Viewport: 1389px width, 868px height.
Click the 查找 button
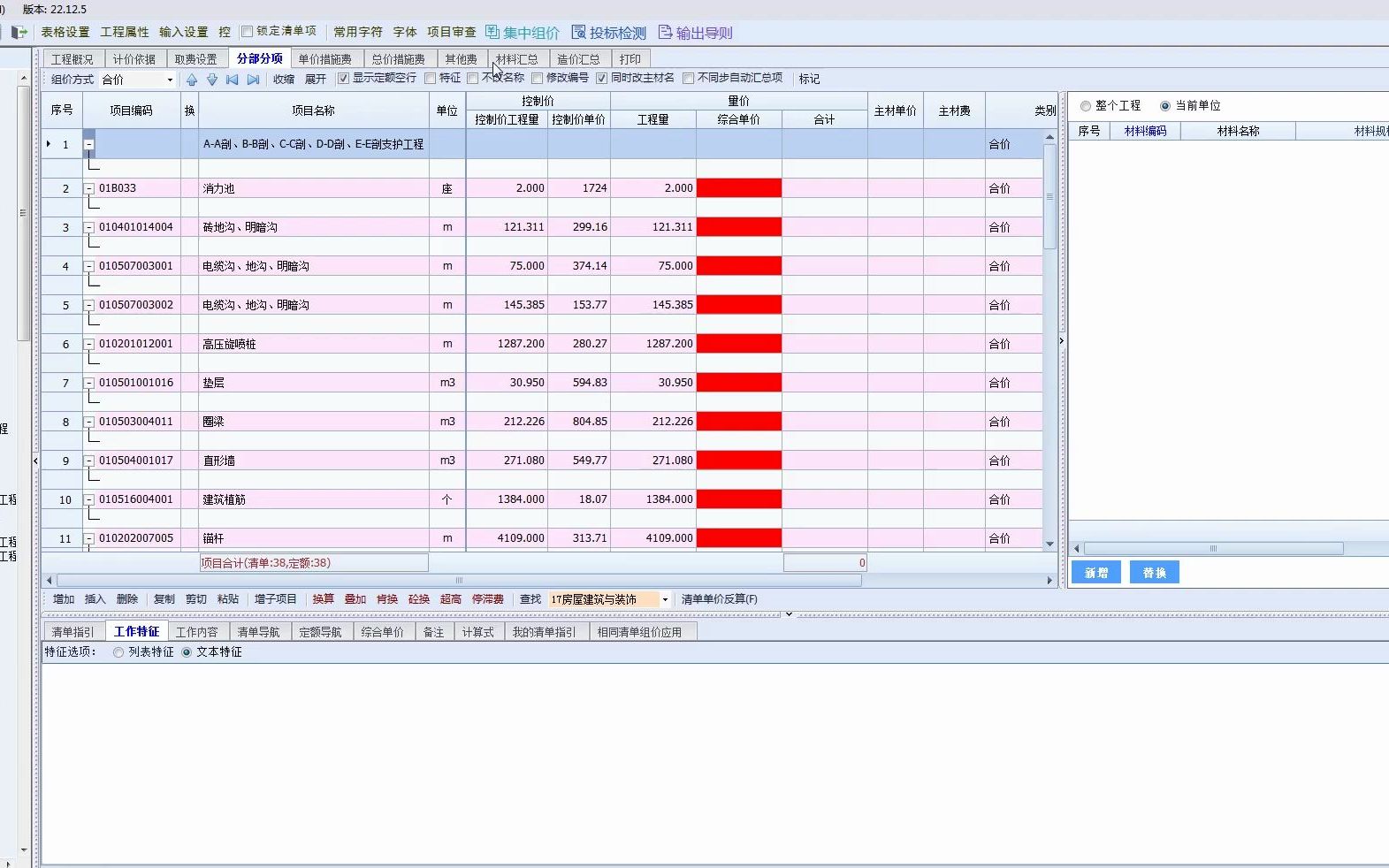(530, 599)
